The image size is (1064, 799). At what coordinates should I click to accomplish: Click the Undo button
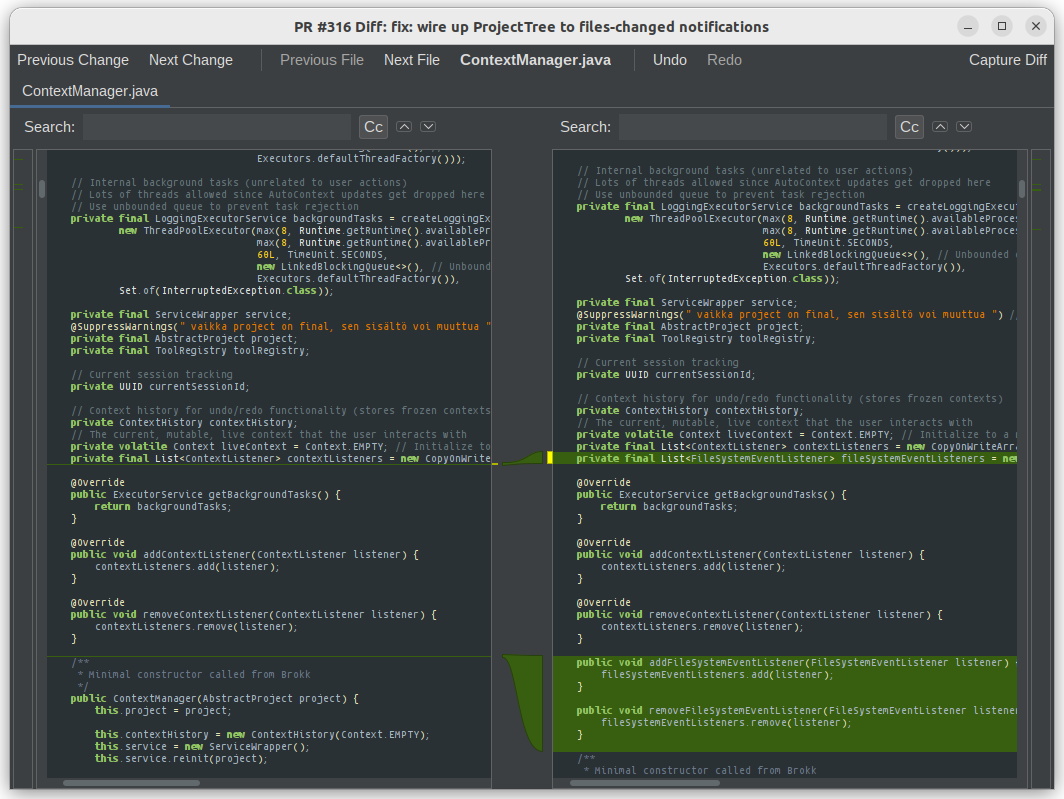[670, 60]
